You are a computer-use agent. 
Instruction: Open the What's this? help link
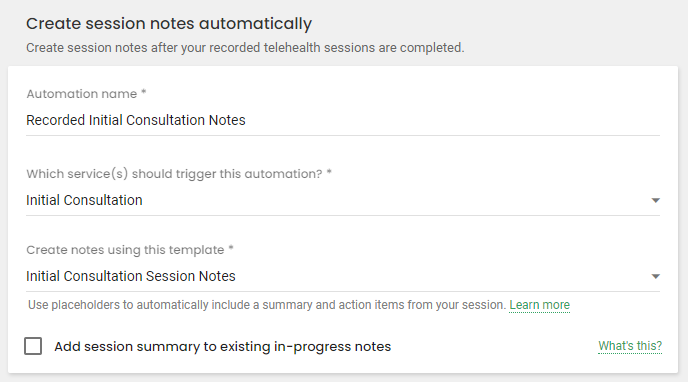pyautogui.click(x=630, y=346)
